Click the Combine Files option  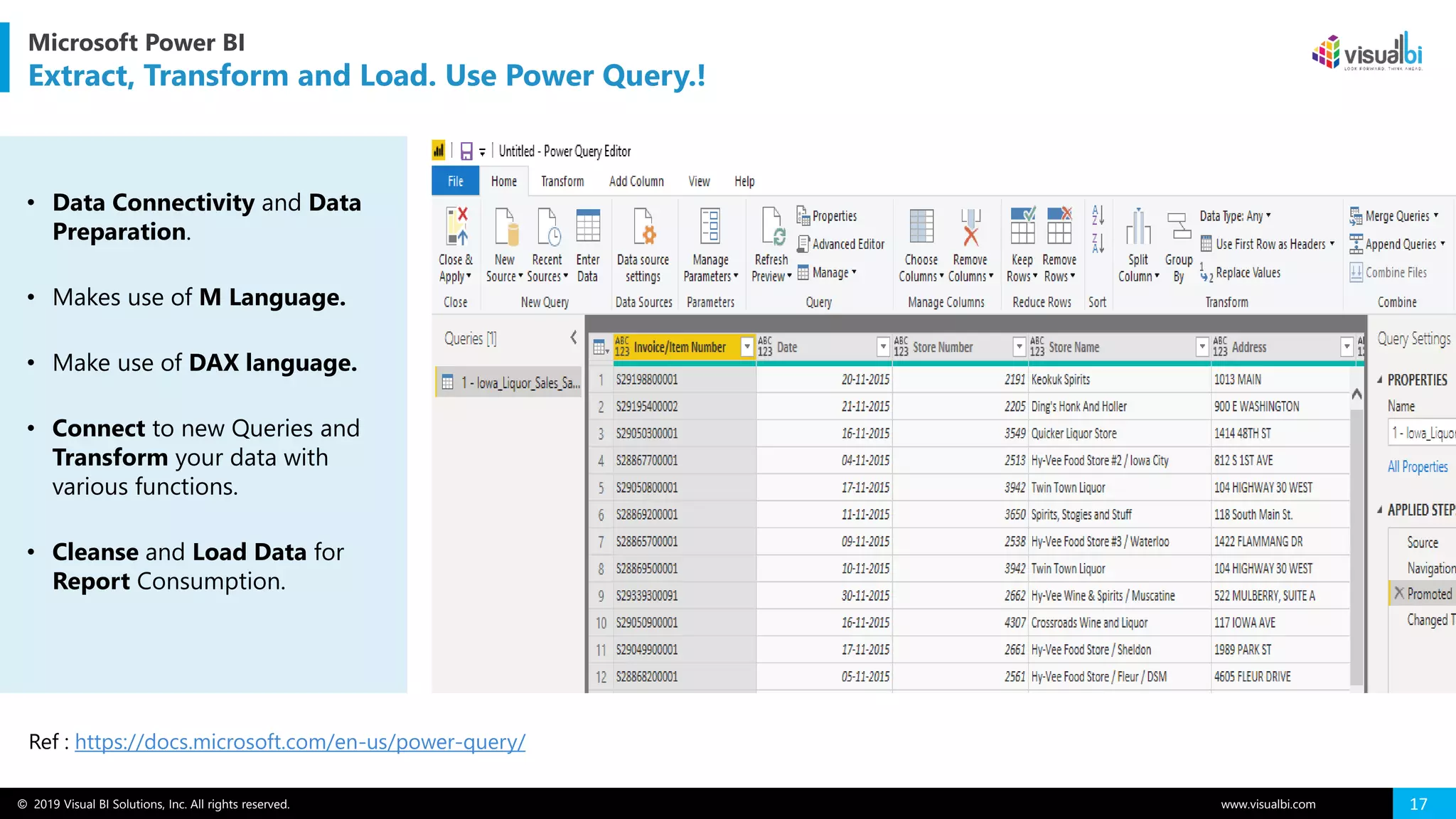click(1388, 273)
